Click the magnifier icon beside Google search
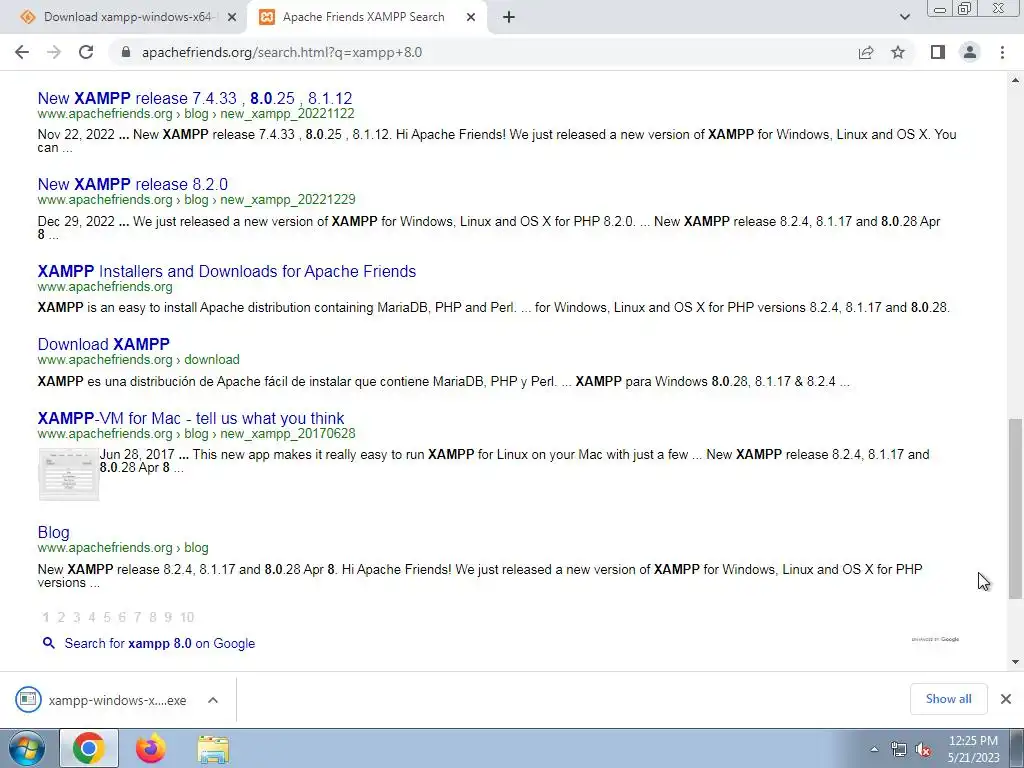1024x768 pixels. (x=48, y=643)
